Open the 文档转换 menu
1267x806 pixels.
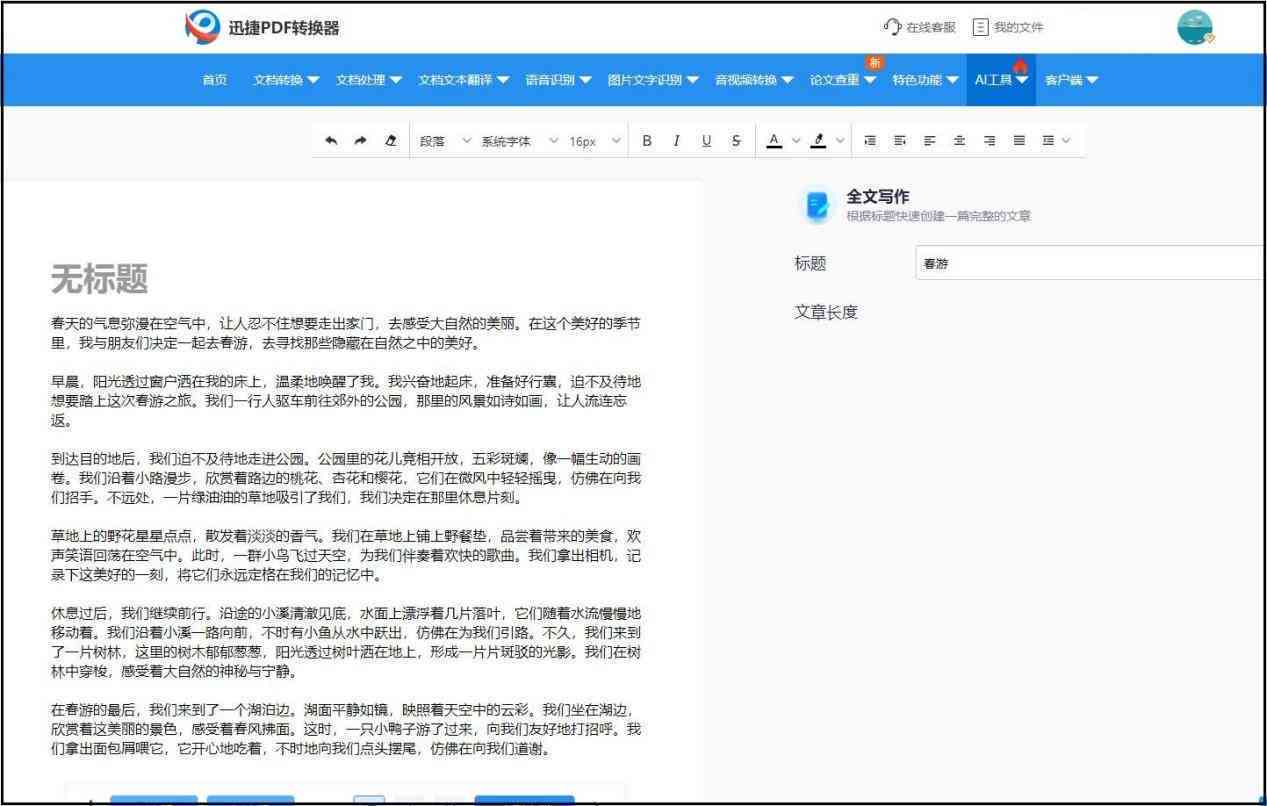pyautogui.click(x=287, y=80)
